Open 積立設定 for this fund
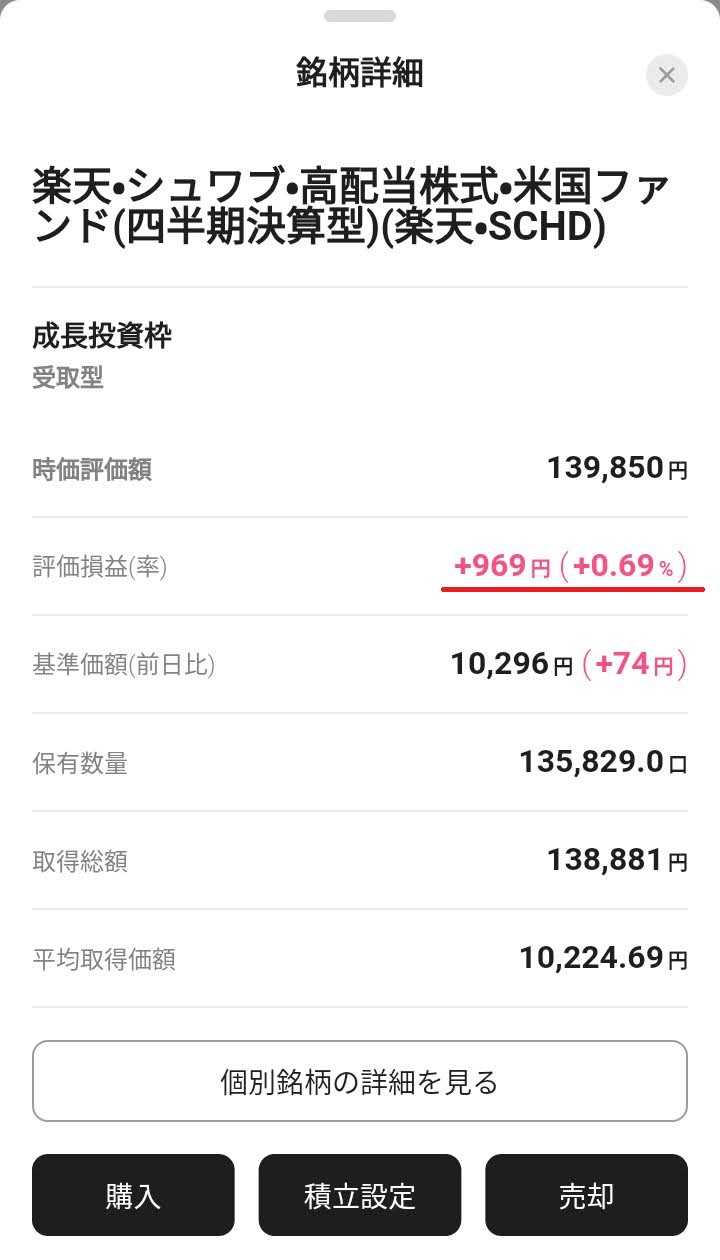720x1260 pixels. tap(360, 1195)
